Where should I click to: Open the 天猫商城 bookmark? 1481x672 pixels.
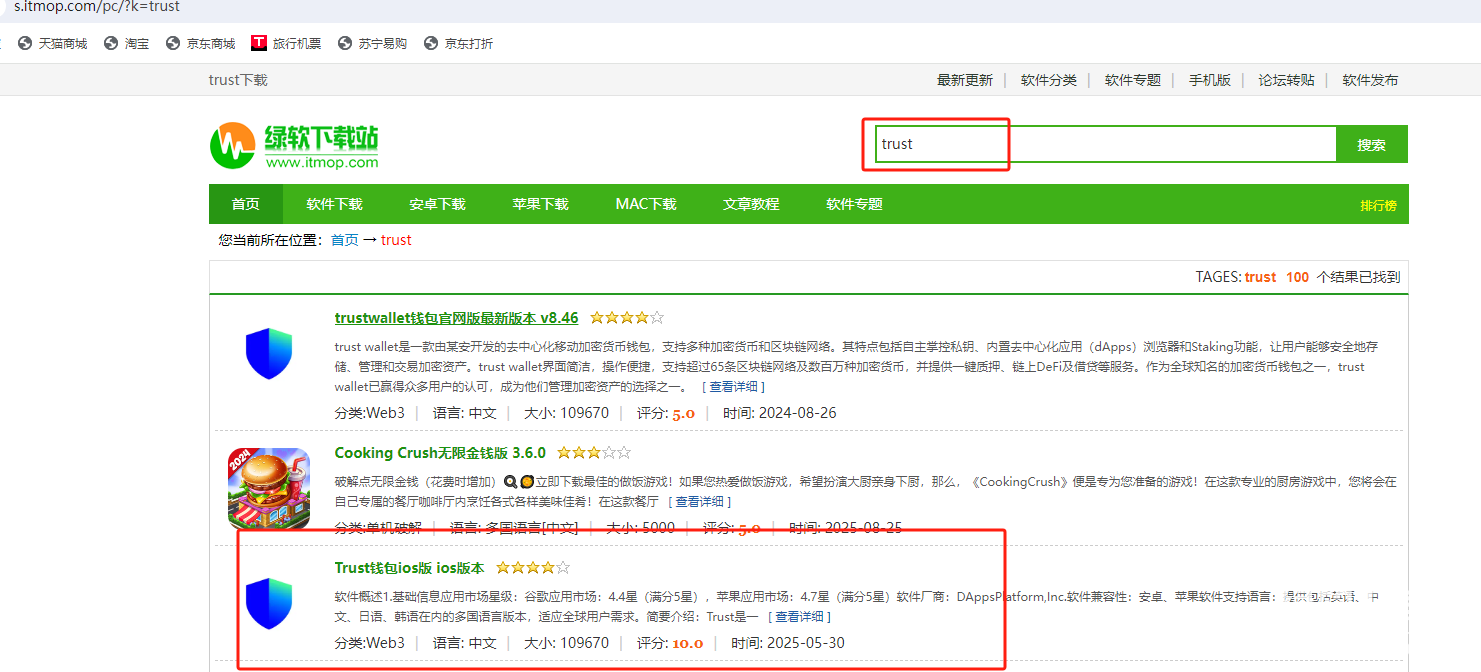point(53,44)
